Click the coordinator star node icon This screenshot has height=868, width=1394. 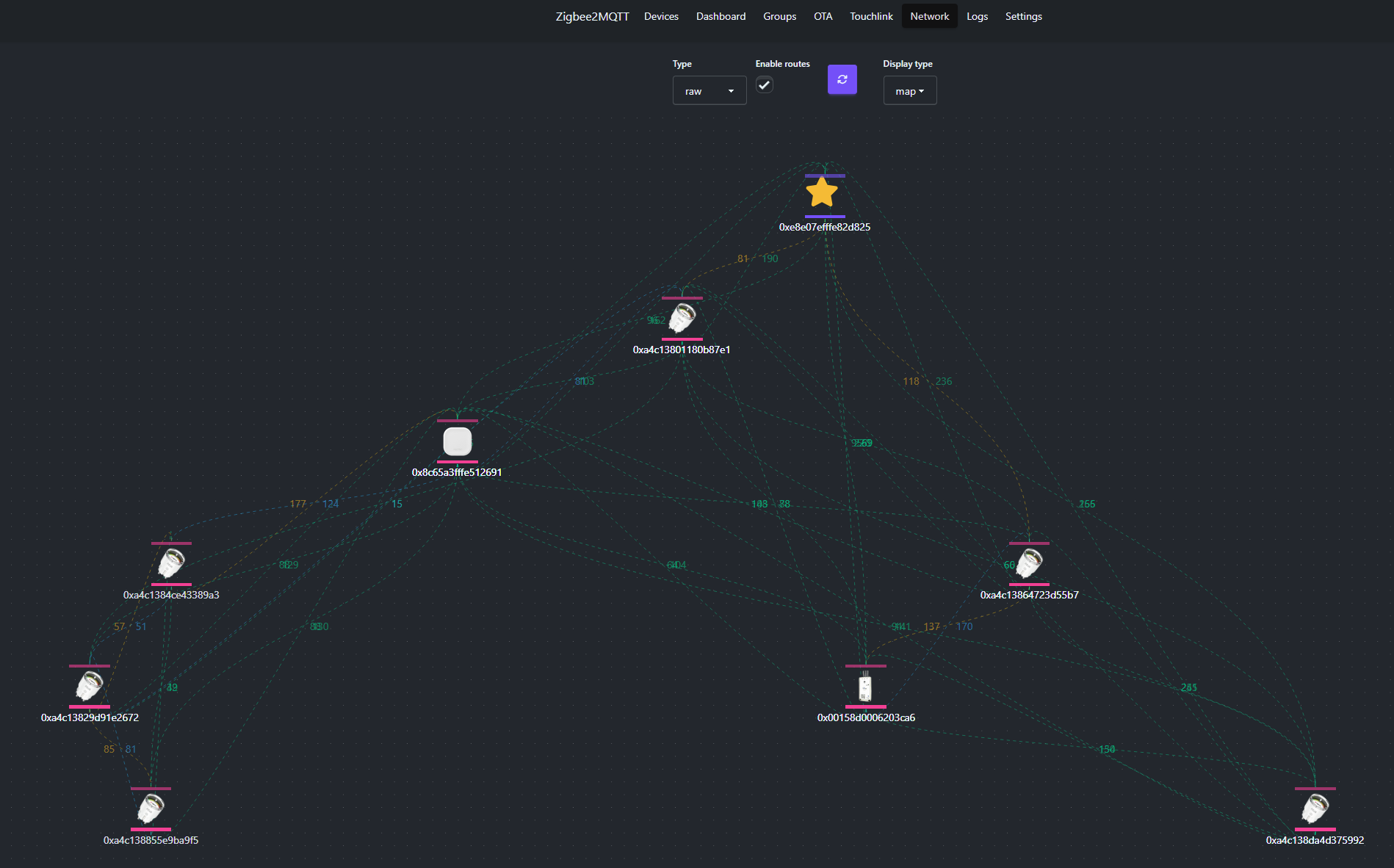click(x=822, y=194)
